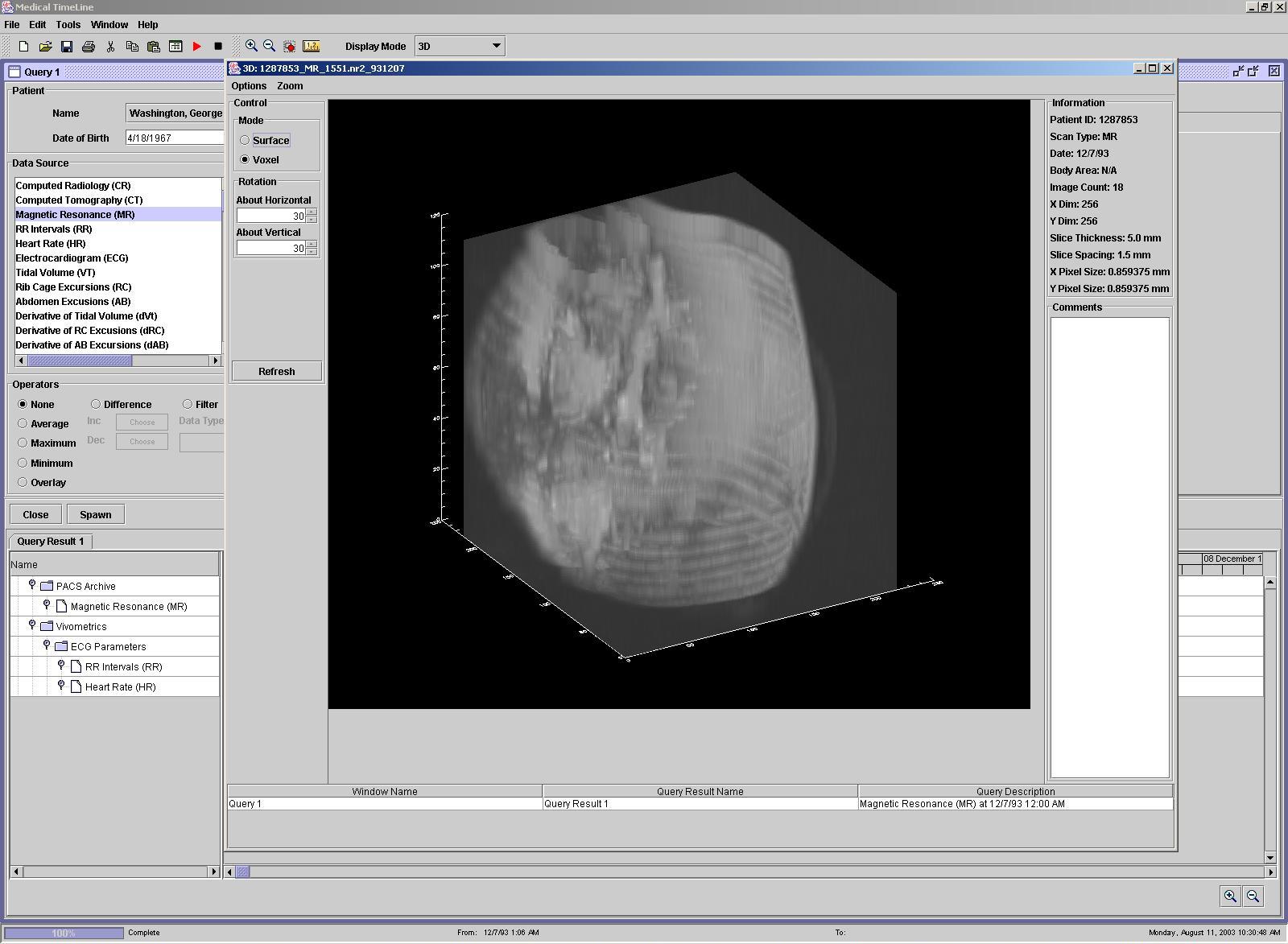Collapse the PACS Archive tree node
Image resolution: width=1288 pixels, height=944 pixels.
(32, 585)
